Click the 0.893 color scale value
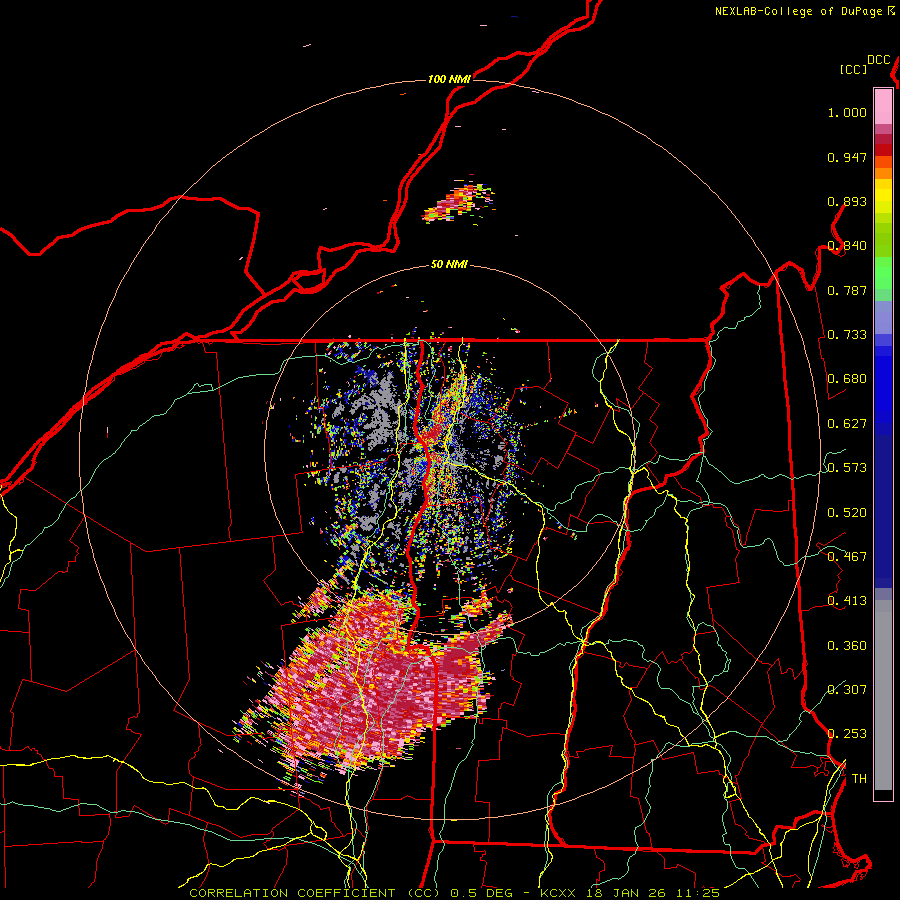This screenshot has height=900, width=900. pyautogui.click(x=847, y=201)
